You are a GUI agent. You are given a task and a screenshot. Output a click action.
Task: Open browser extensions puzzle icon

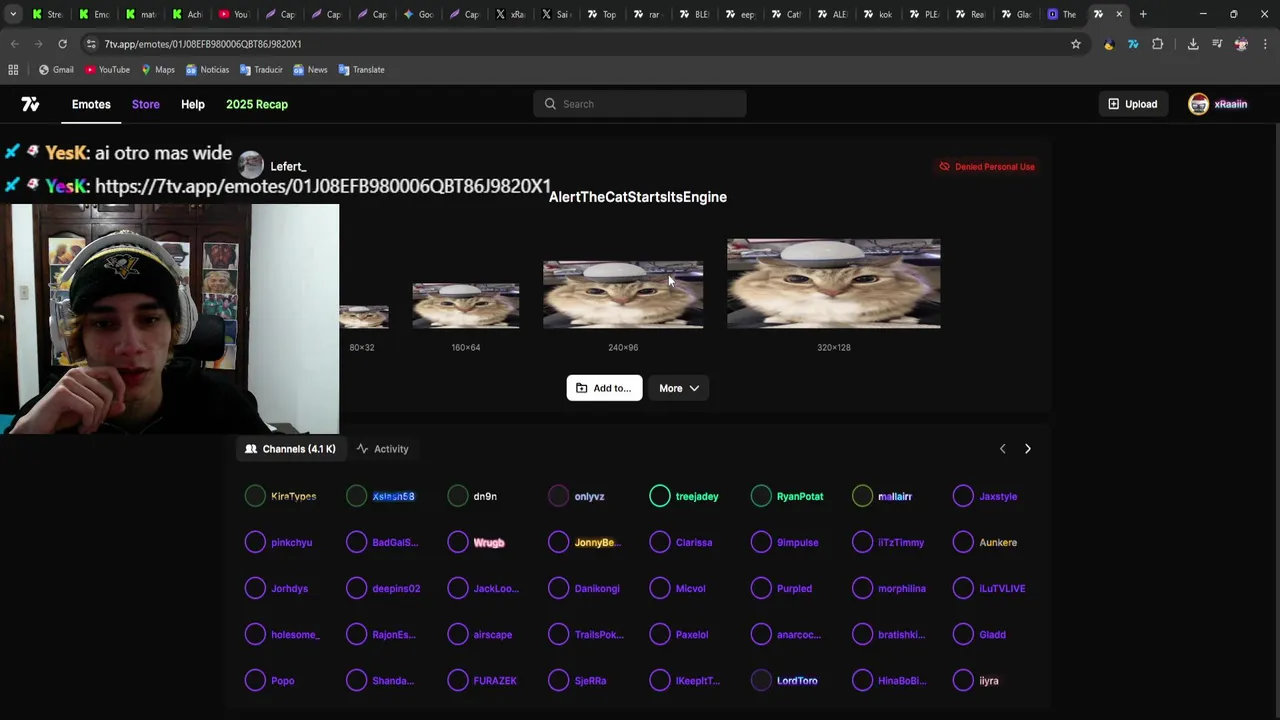coord(1158,44)
